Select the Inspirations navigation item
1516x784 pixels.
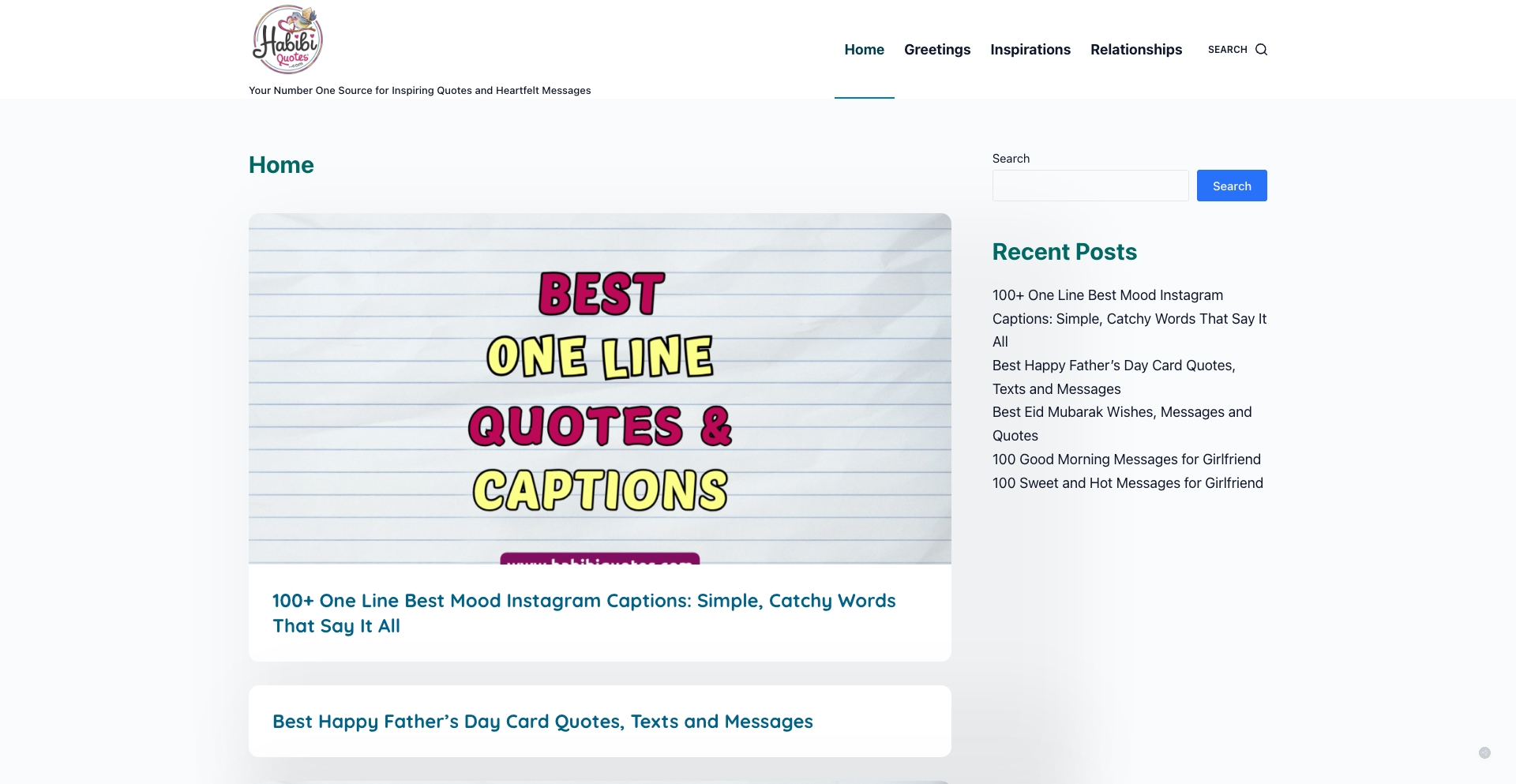[x=1030, y=49]
